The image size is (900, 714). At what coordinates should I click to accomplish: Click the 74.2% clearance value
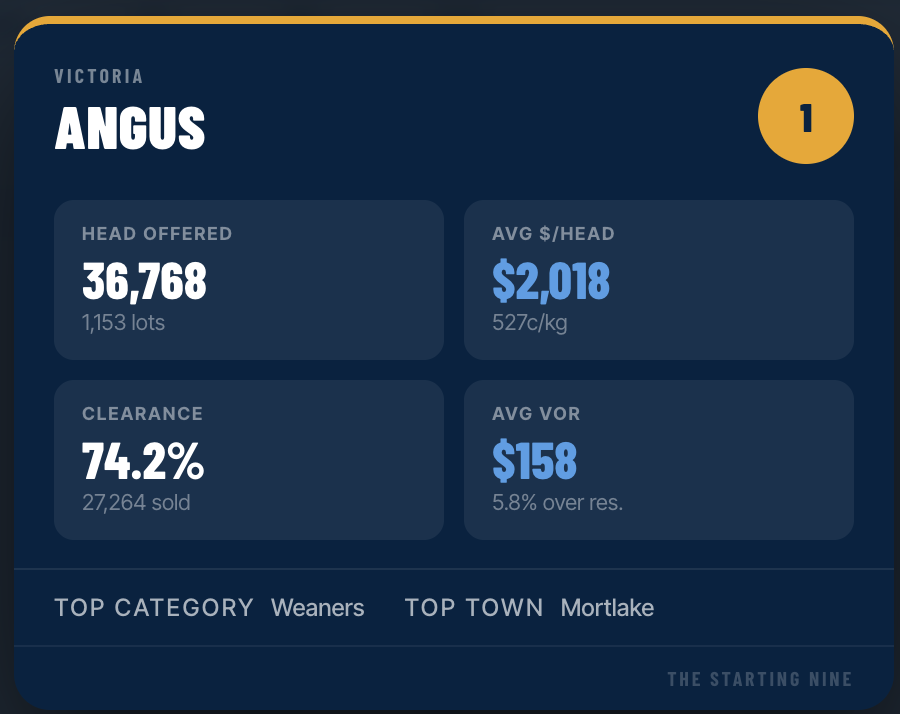(143, 461)
